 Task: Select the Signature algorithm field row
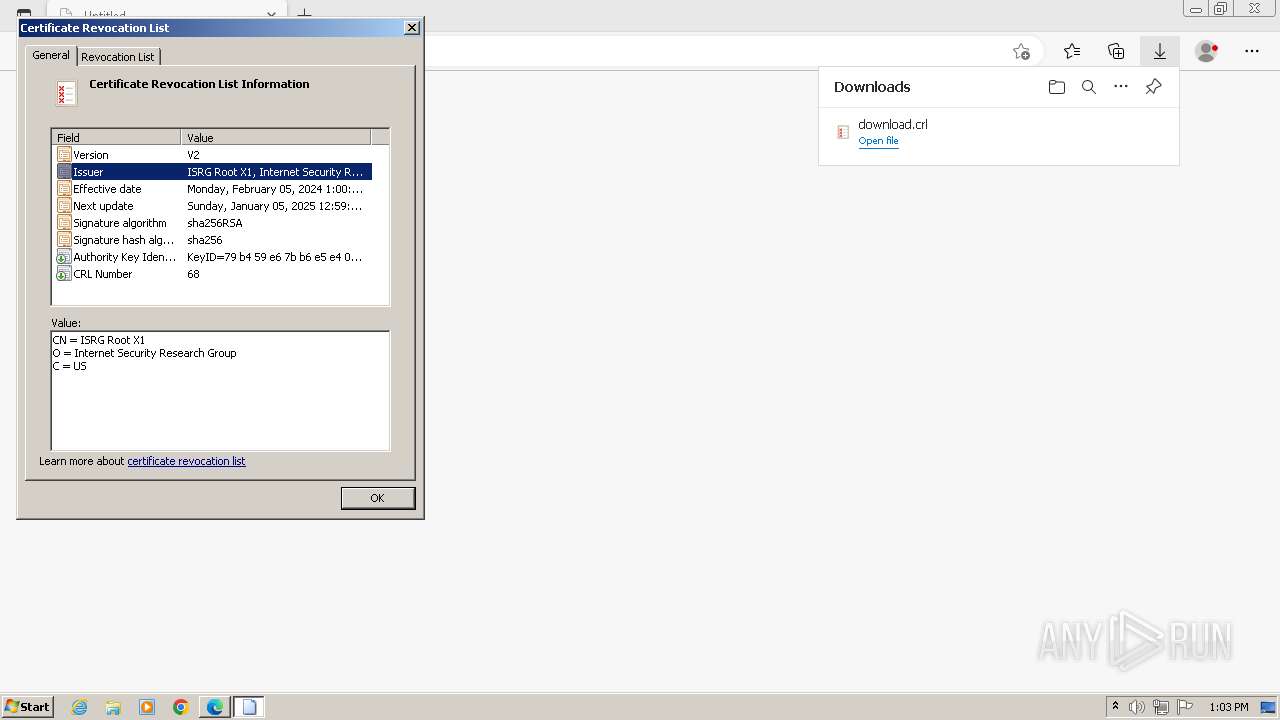click(214, 223)
